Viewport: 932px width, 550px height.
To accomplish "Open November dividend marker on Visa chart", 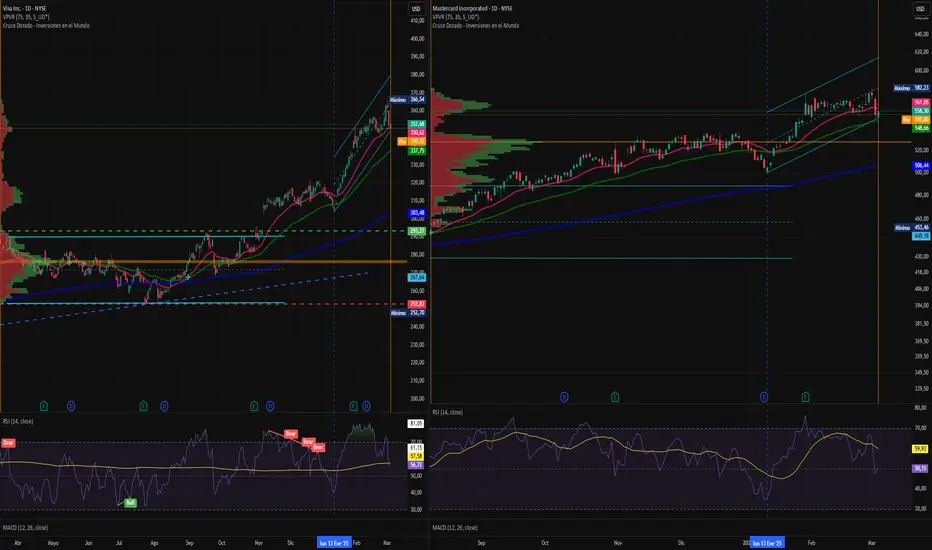I will [270, 406].
